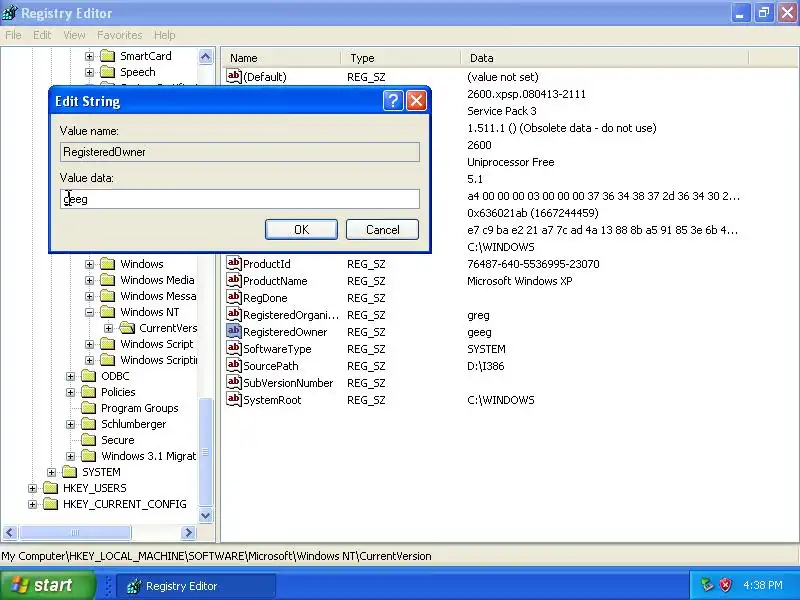Click the (Default) string value icon
This screenshot has height=600, width=800.
point(234,76)
